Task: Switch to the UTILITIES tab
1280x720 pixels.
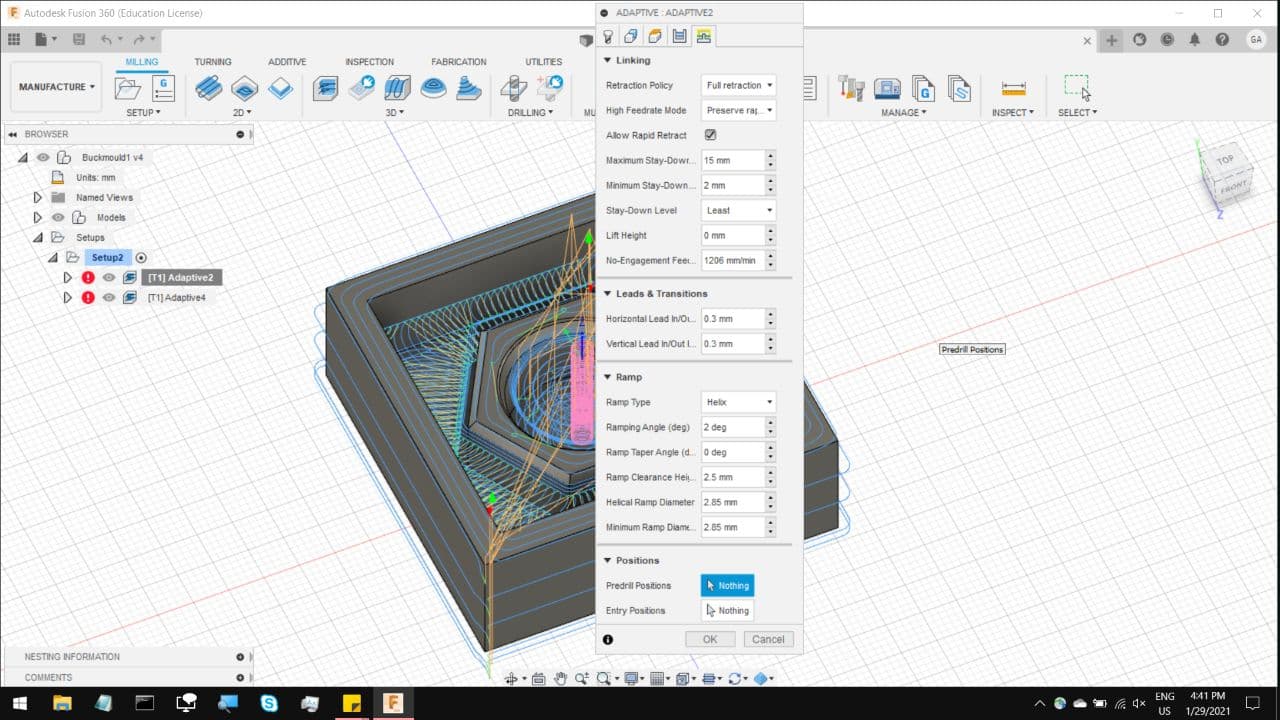Action: click(x=544, y=62)
